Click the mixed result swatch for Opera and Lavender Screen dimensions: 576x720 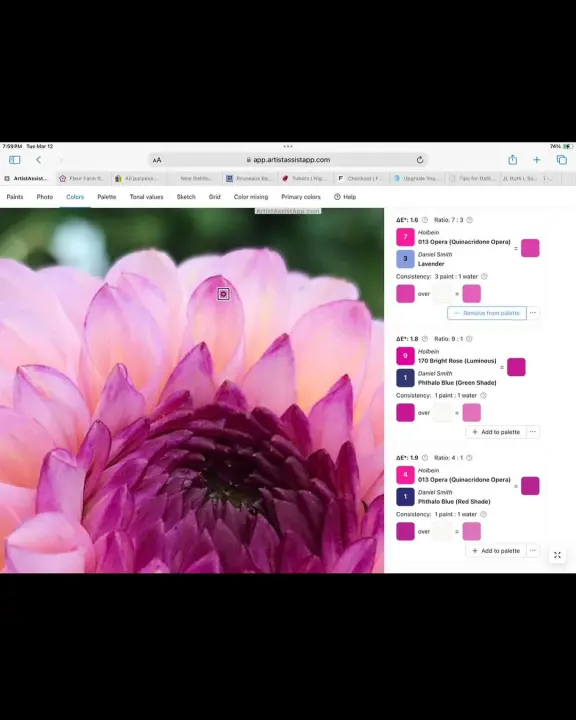point(530,248)
